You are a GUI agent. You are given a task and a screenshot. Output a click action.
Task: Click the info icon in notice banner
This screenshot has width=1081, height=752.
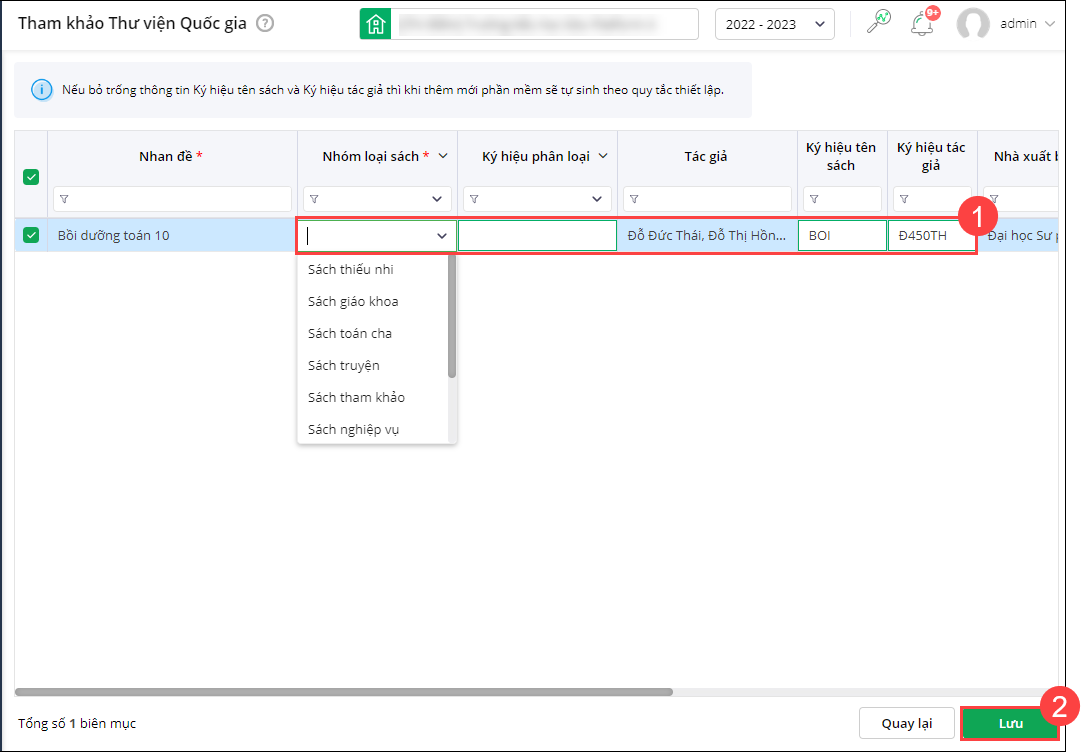41,90
